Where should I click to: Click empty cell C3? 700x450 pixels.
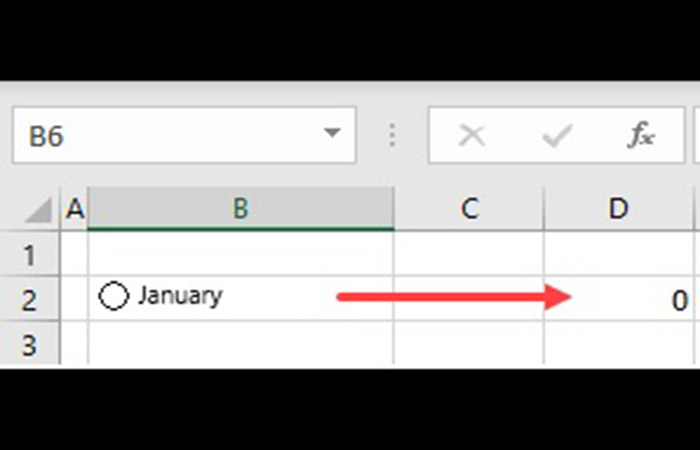[x=469, y=345]
